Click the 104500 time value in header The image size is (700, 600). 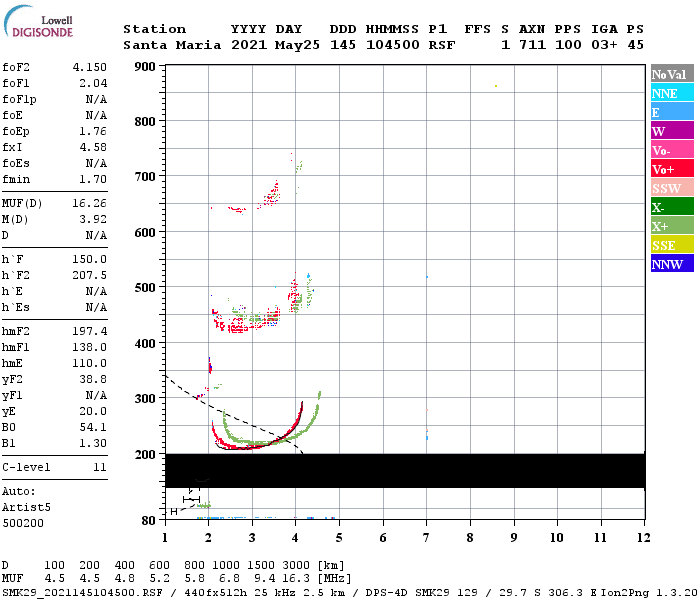[393, 45]
